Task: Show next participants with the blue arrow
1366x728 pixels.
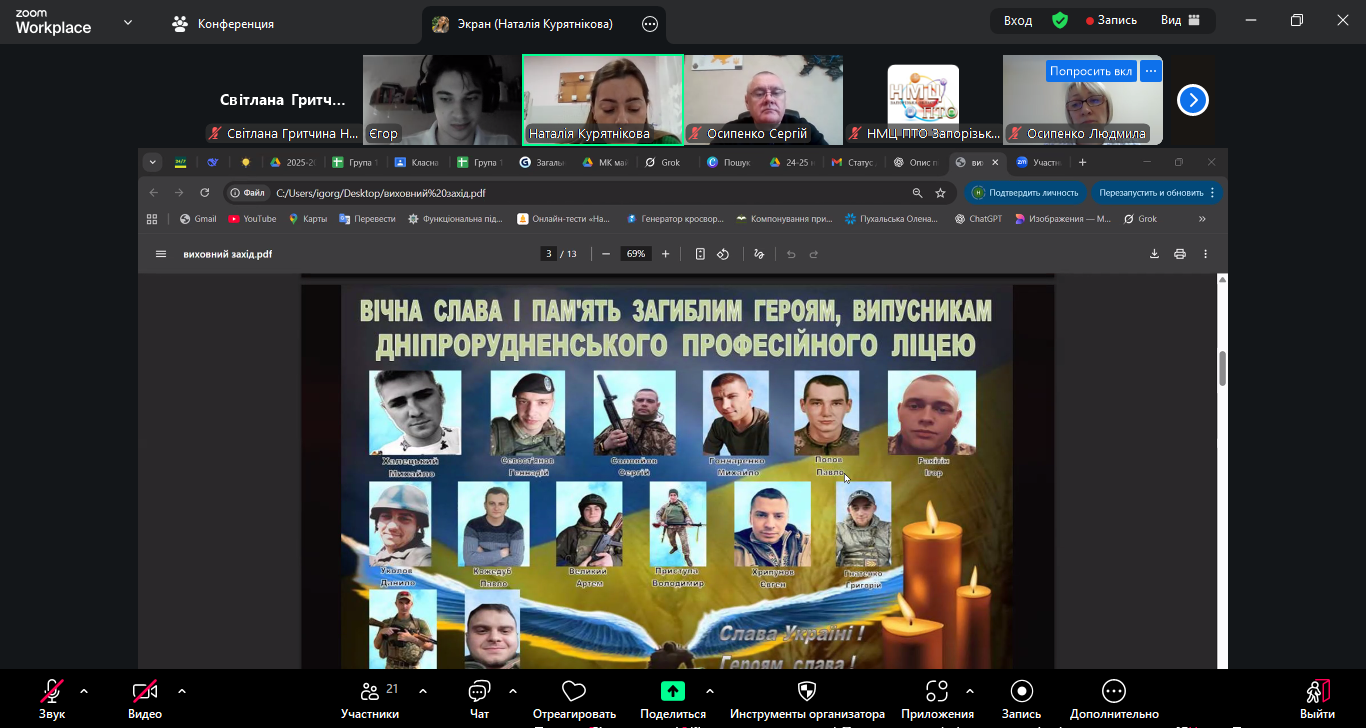Action: tap(1193, 100)
